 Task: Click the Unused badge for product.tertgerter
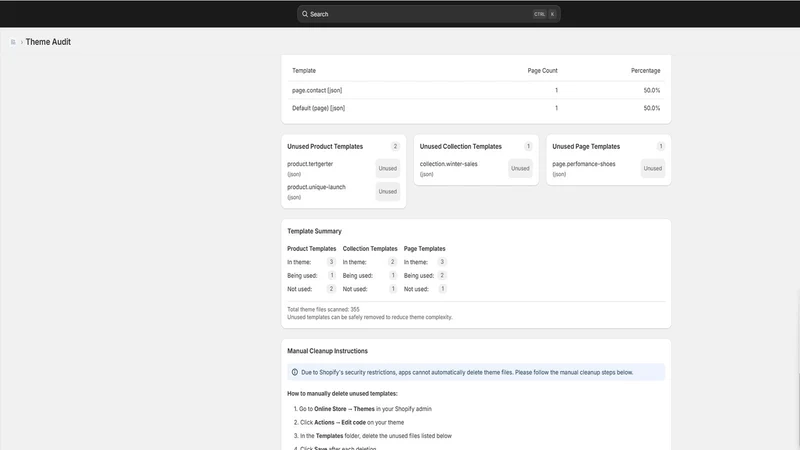coord(388,168)
